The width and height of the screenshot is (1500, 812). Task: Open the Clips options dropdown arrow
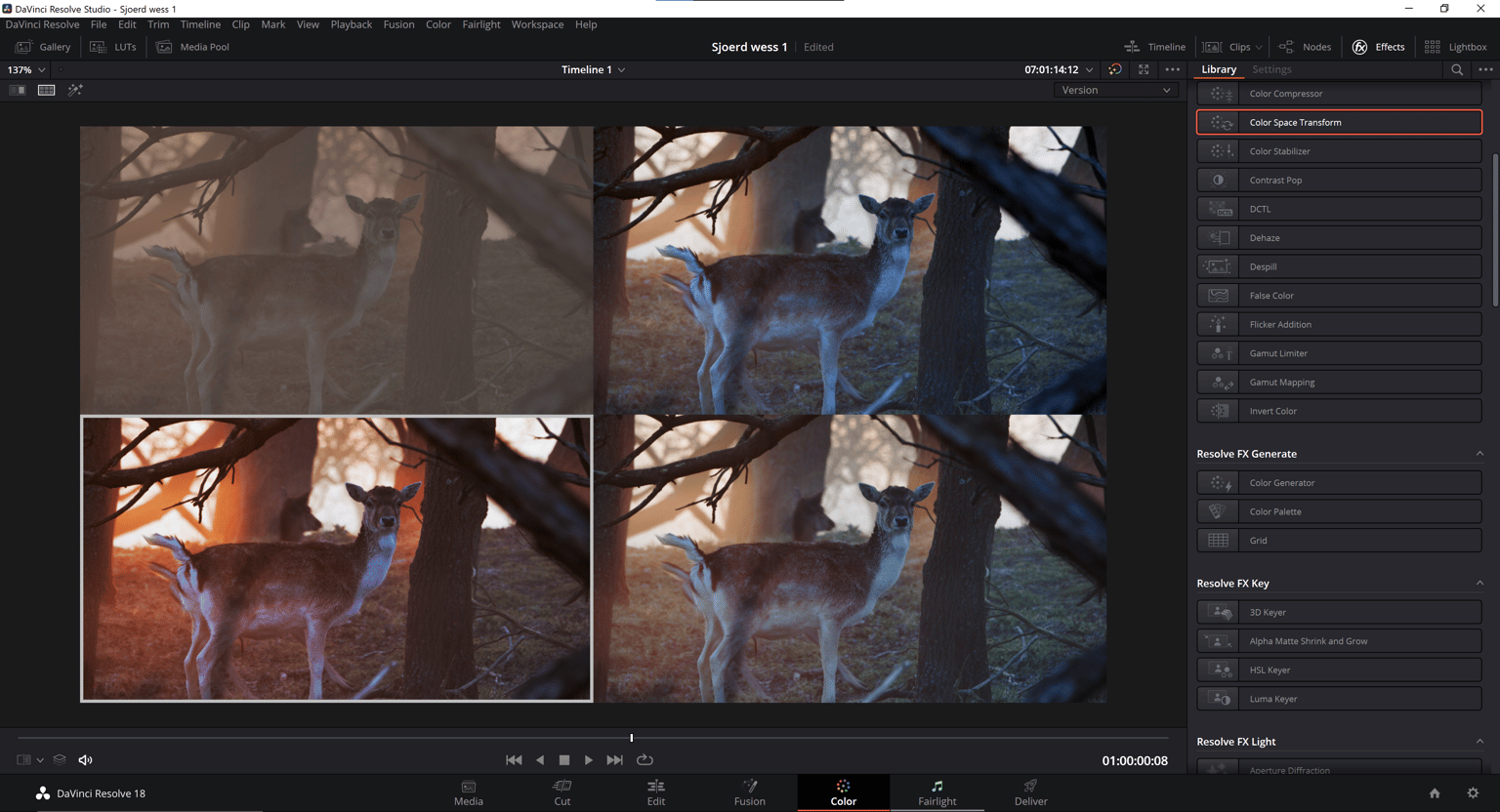pos(1259,47)
